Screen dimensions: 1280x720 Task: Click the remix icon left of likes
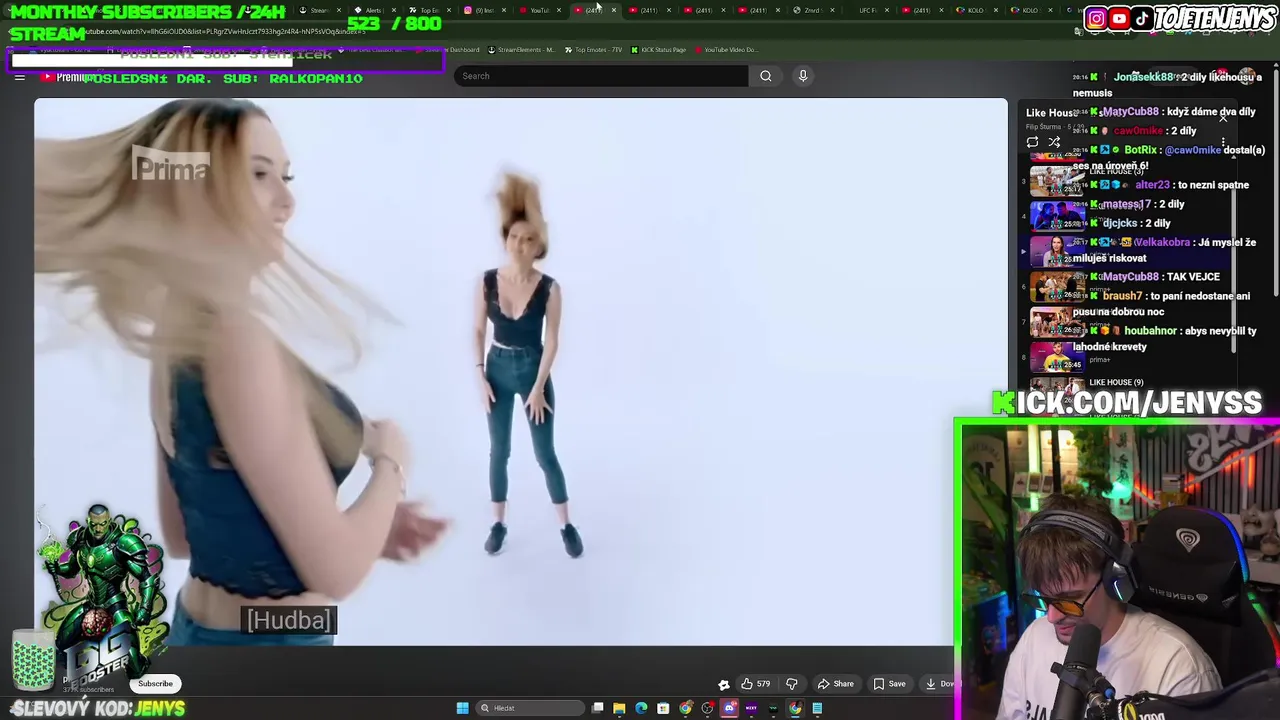pos(723,684)
